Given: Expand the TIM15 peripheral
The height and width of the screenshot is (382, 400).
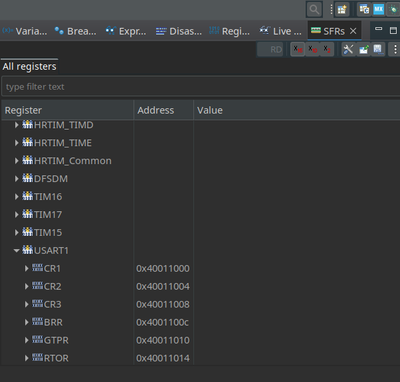Looking at the screenshot, I should 16,233.
